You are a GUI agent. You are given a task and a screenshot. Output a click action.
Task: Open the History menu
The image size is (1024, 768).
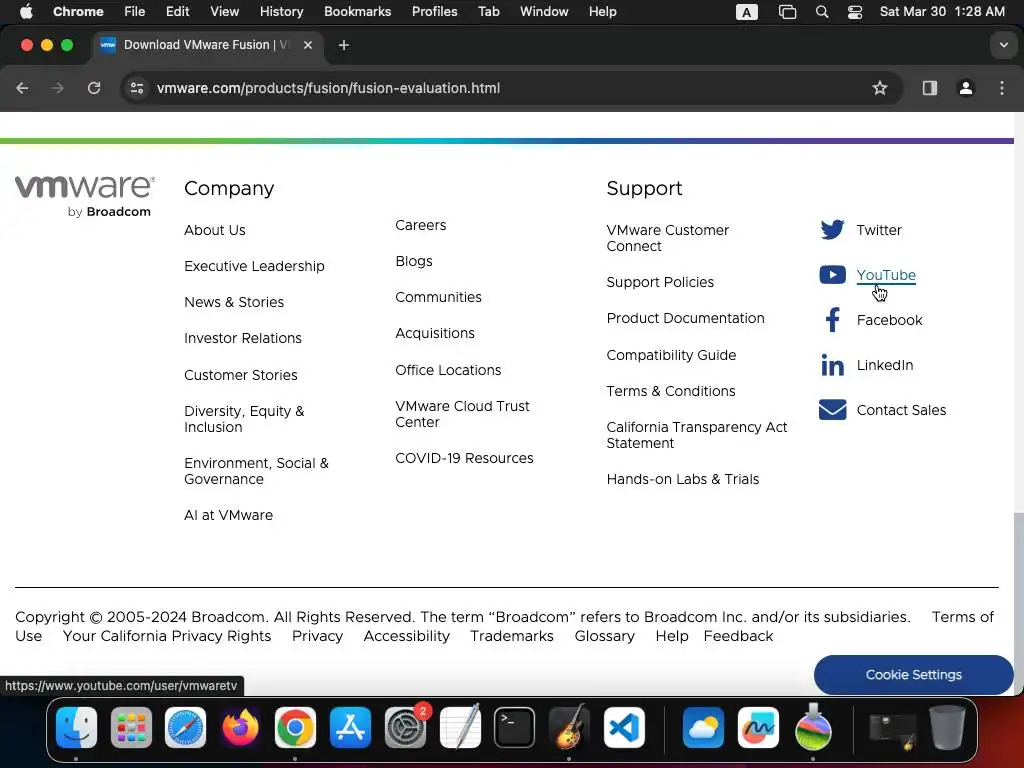[x=281, y=12]
